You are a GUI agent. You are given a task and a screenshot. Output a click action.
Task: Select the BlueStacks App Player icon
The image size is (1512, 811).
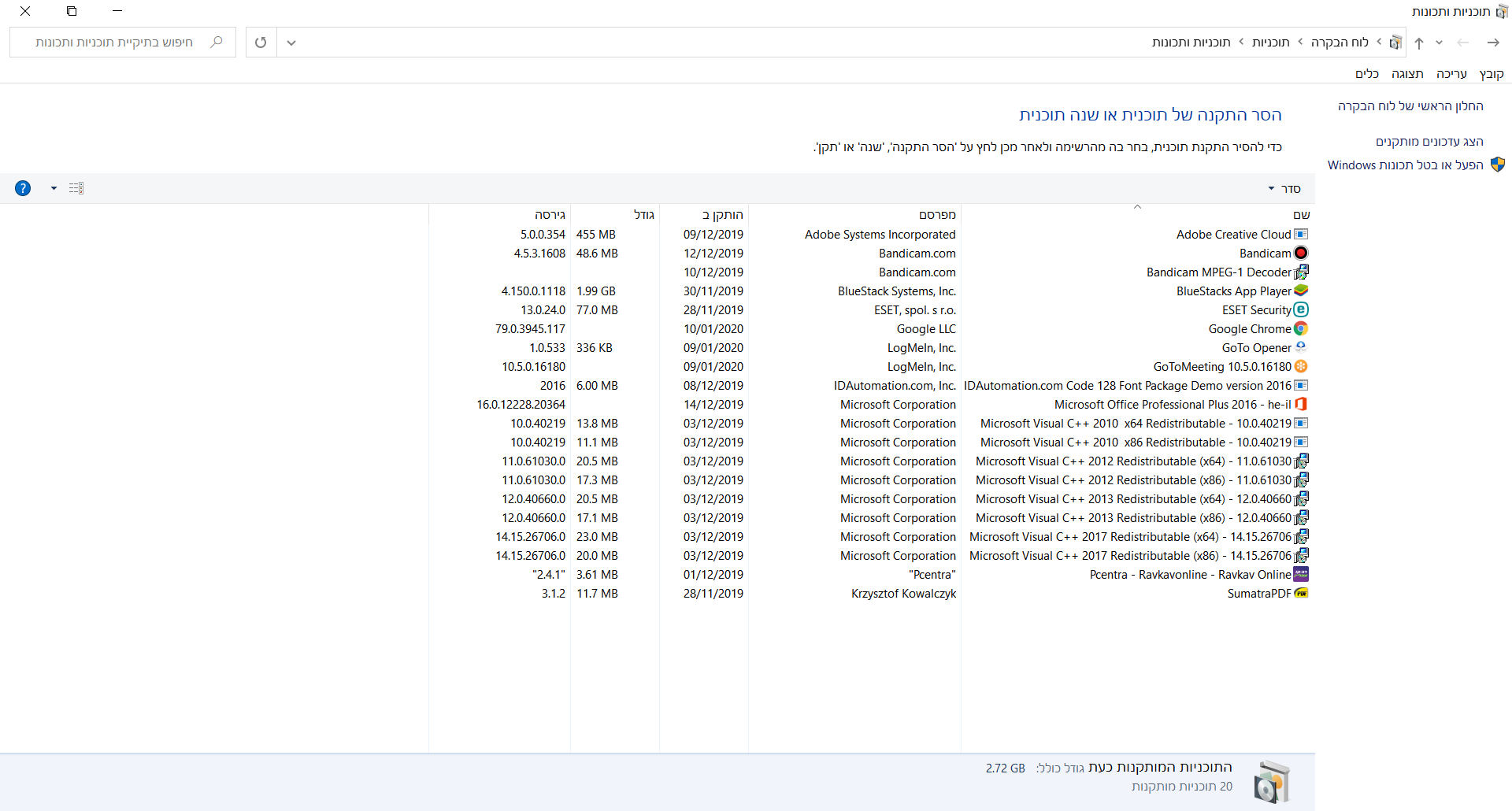coord(1301,291)
